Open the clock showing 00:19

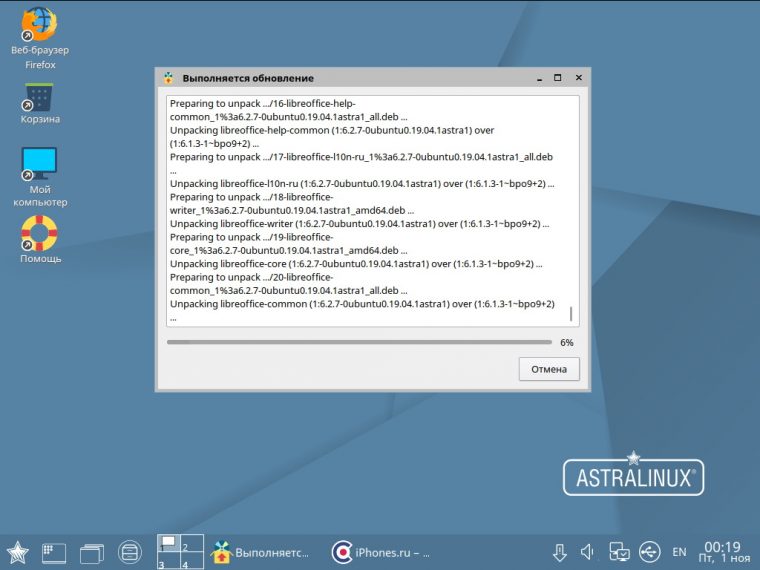[x=724, y=553]
